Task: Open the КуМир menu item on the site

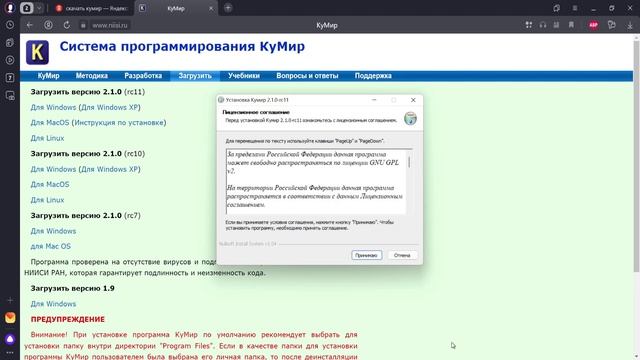Action: [x=49, y=76]
